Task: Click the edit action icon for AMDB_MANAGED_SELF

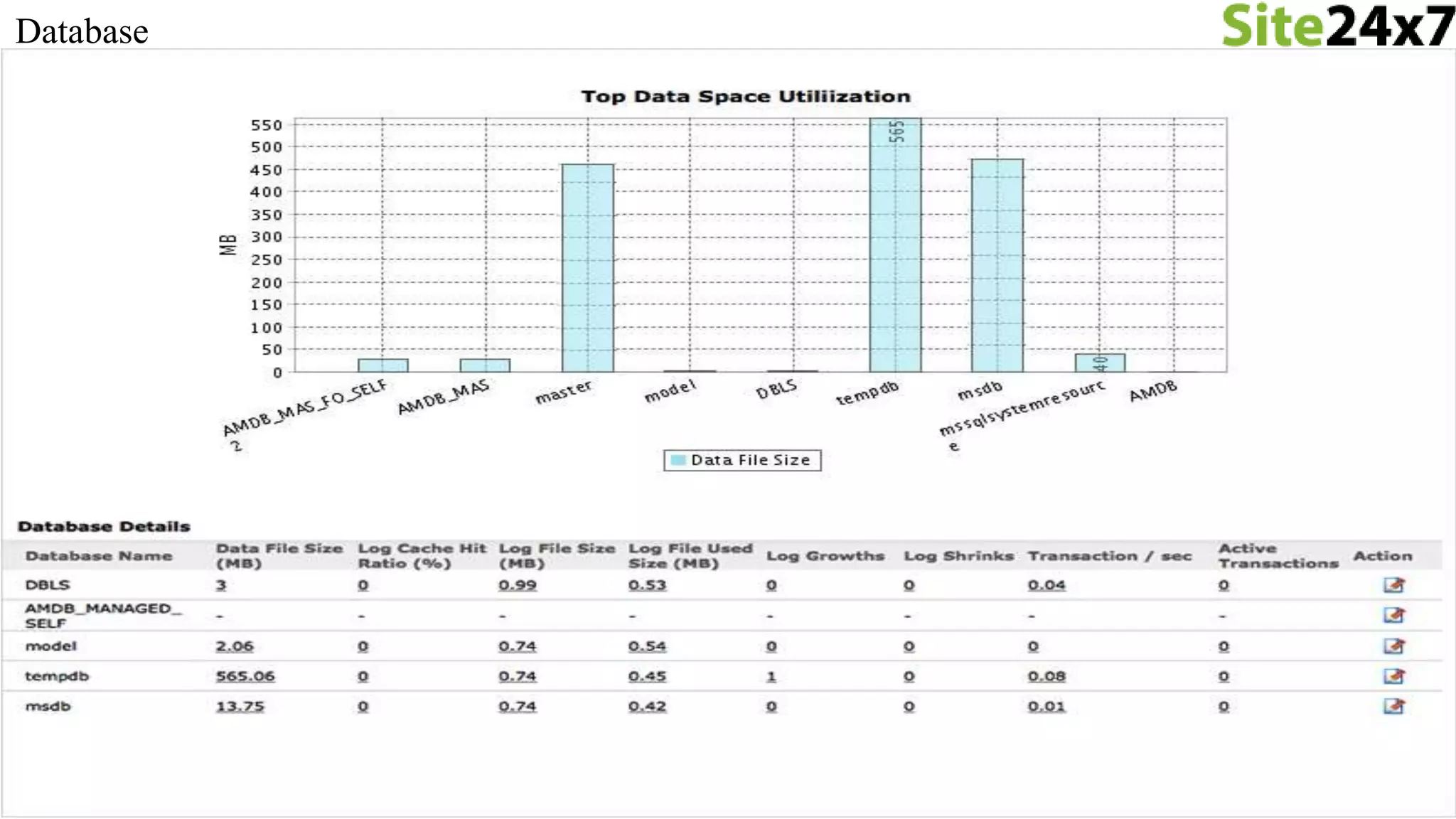Action: click(x=1393, y=615)
